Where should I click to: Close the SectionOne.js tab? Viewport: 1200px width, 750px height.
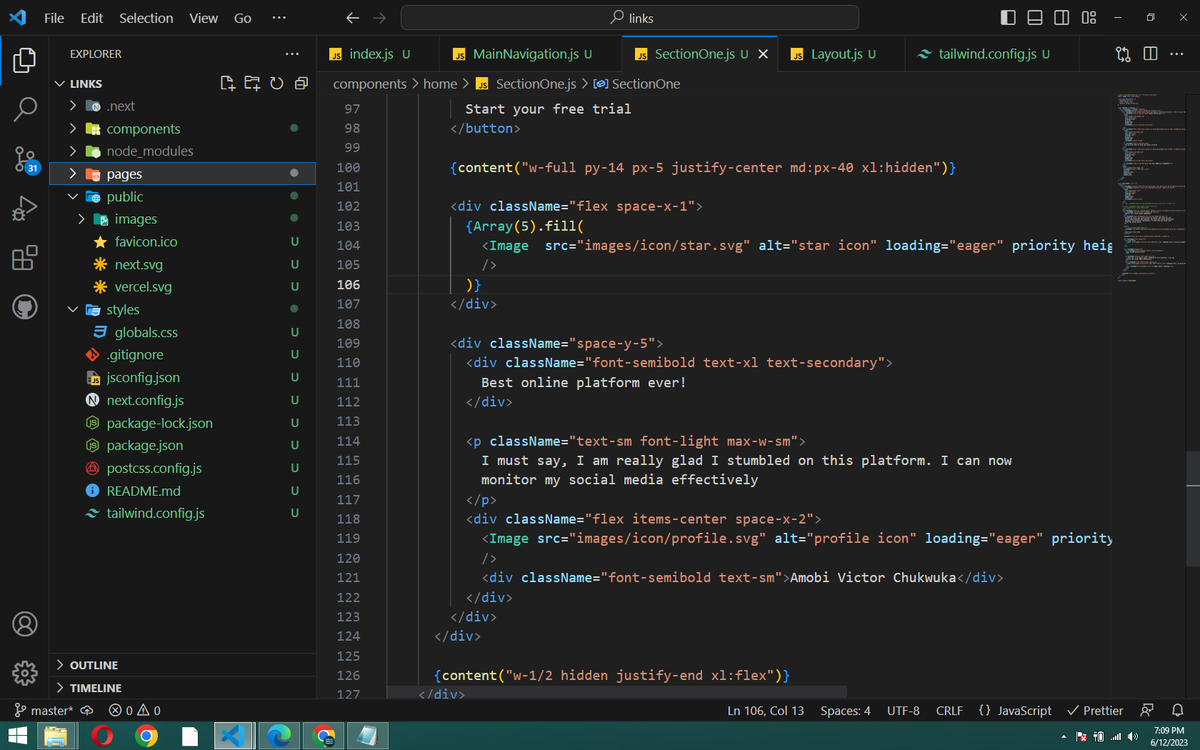(x=763, y=54)
